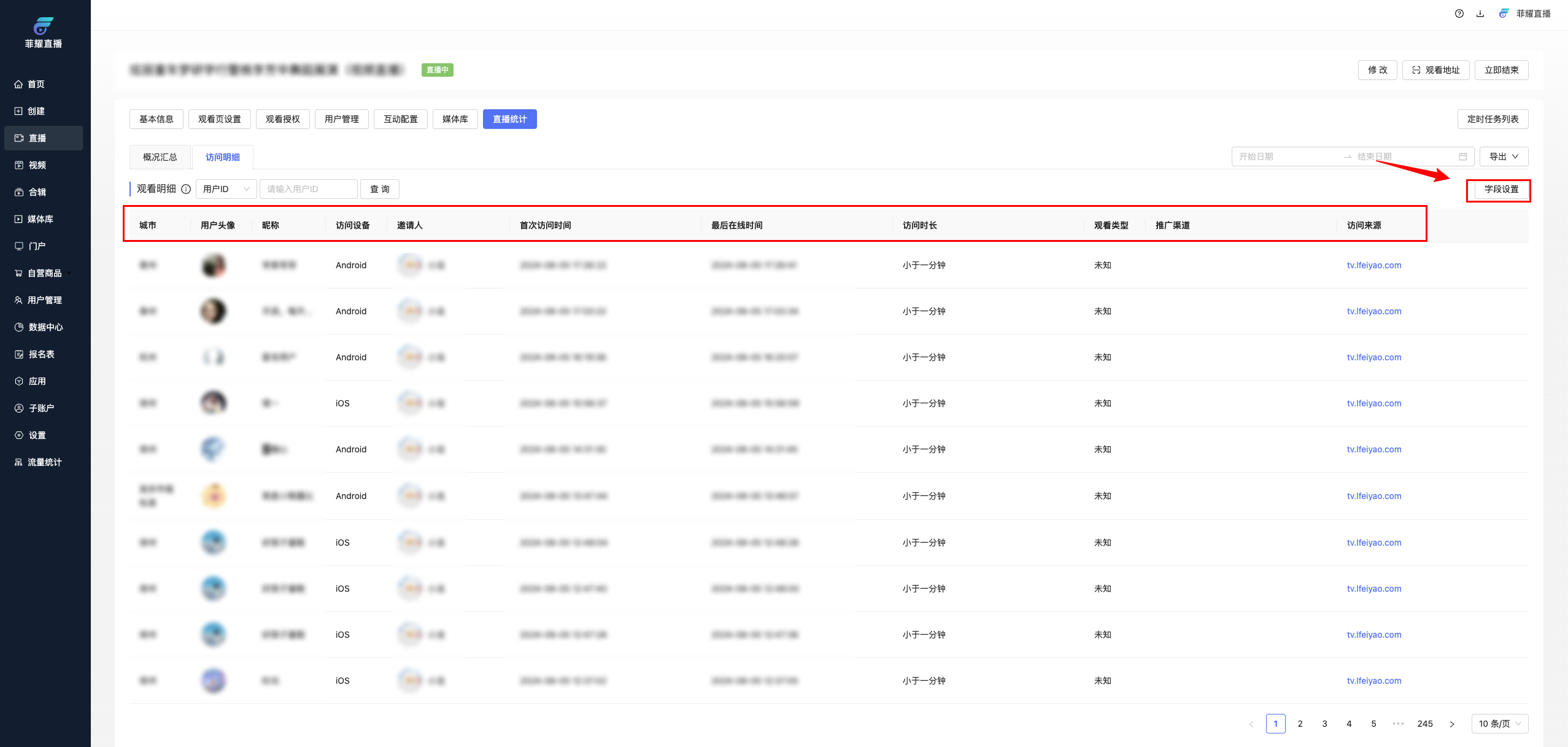Click the 字段设置 button
The height and width of the screenshot is (747, 1568).
(1500, 189)
